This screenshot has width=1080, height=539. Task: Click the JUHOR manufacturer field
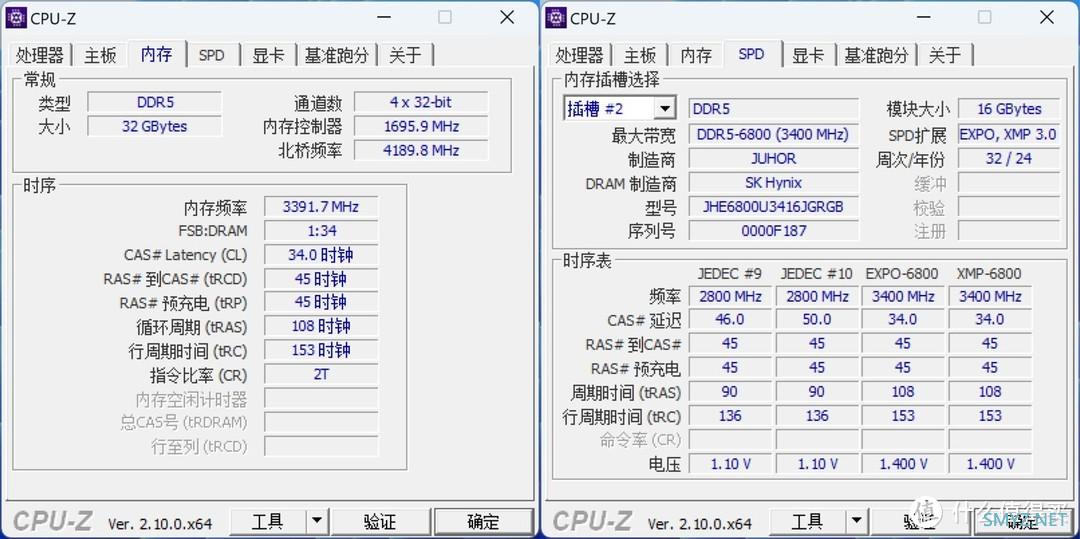pyautogui.click(x=773, y=158)
